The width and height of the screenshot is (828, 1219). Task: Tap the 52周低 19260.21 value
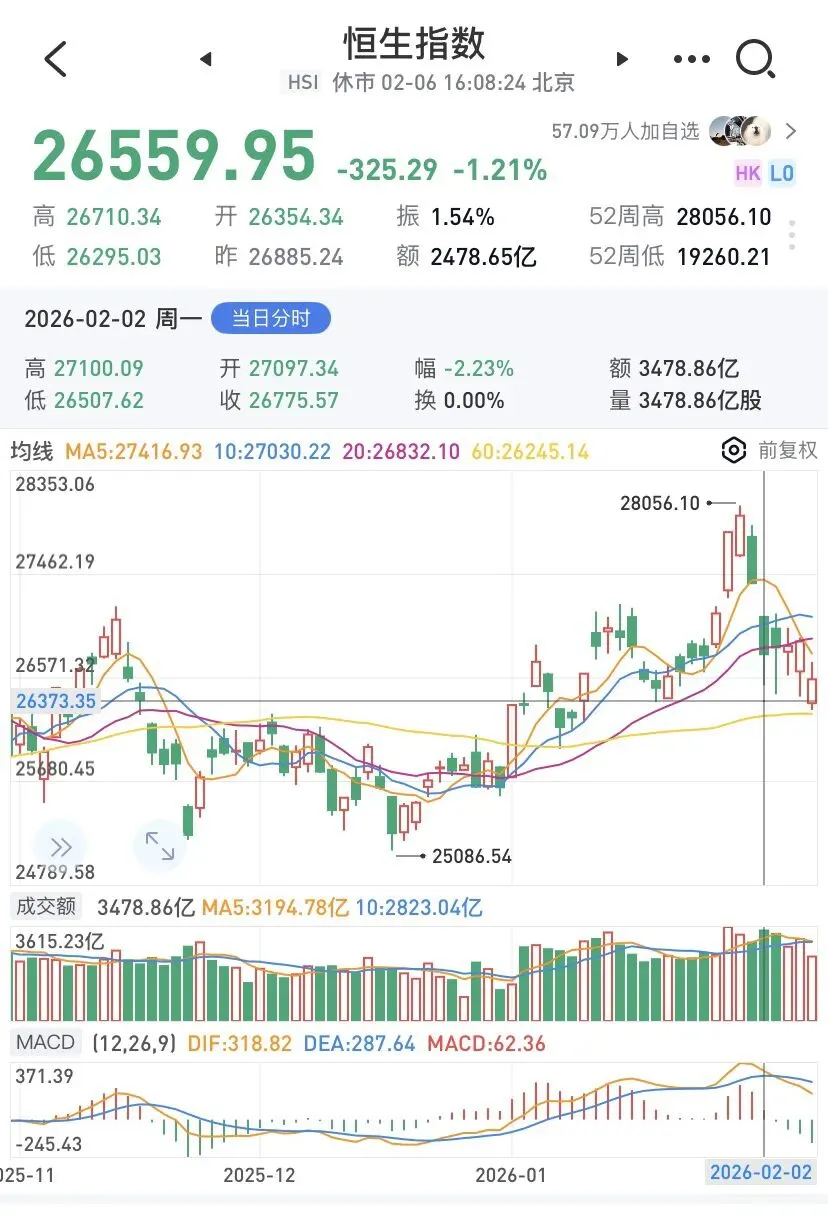pos(680,257)
